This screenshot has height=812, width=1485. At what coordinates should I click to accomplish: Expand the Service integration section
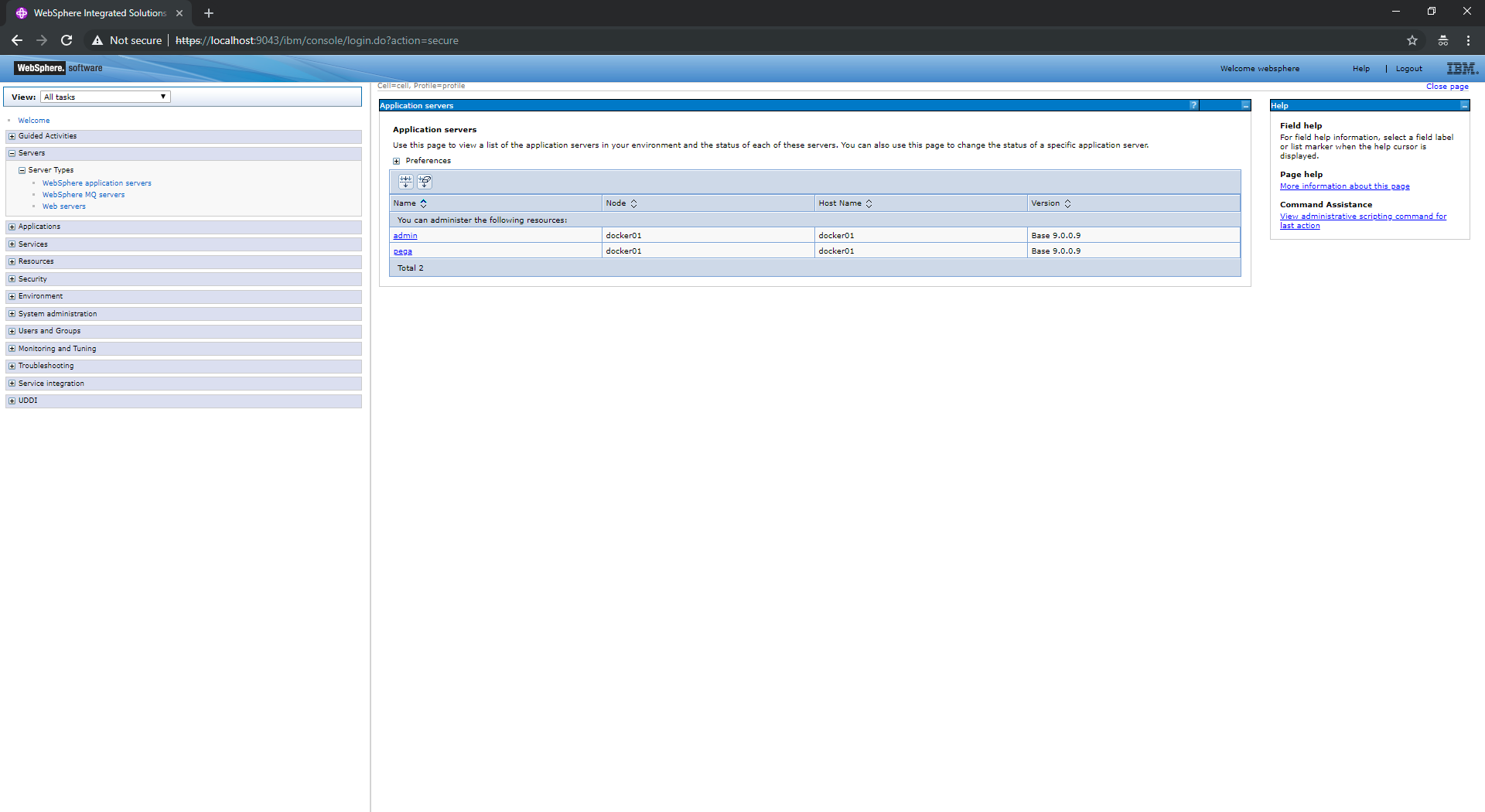12,384
